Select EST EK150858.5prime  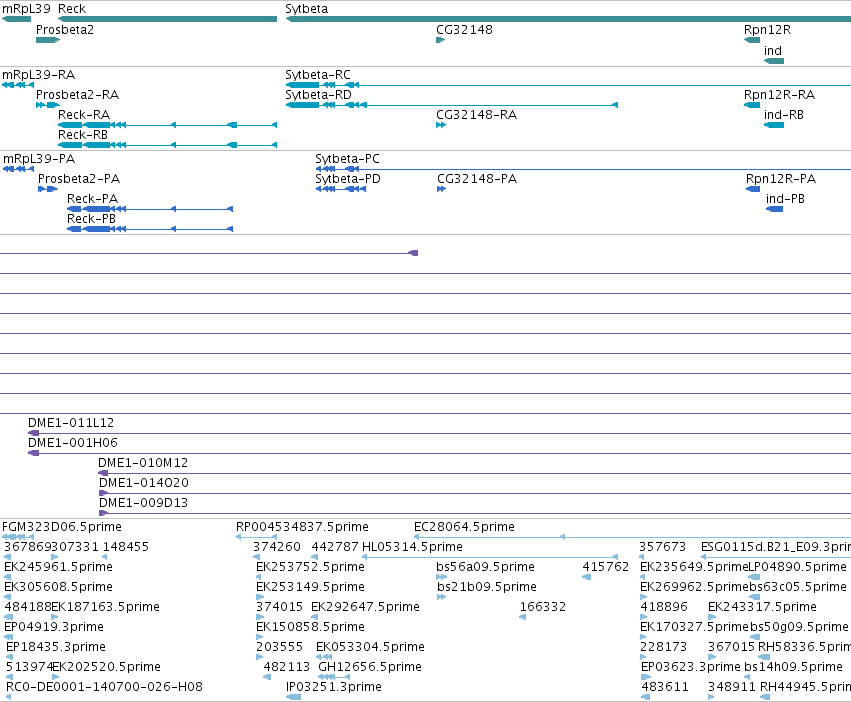point(310,627)
